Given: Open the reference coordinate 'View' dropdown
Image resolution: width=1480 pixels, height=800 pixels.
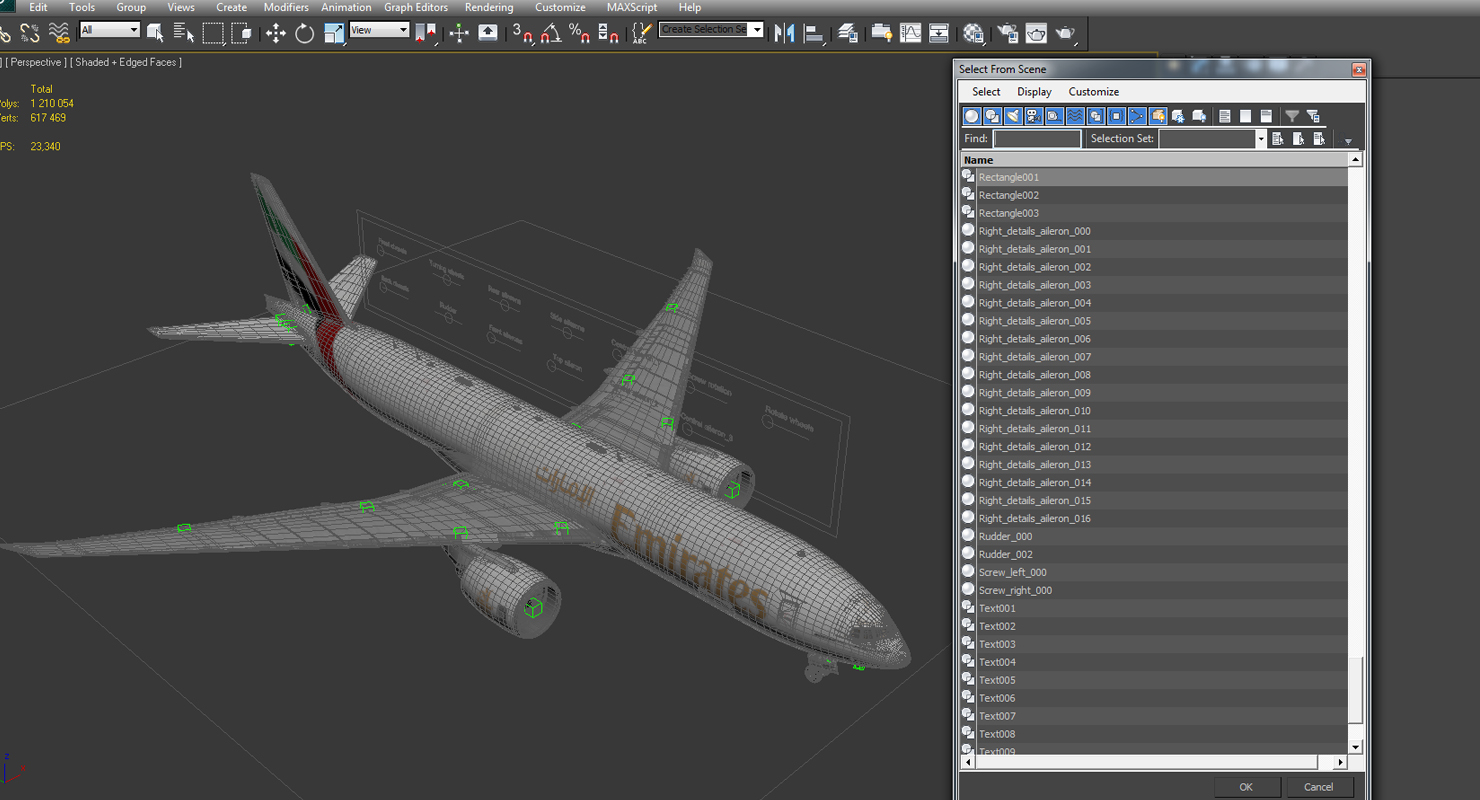Looking at the screenshot, I should click(379, 30).
